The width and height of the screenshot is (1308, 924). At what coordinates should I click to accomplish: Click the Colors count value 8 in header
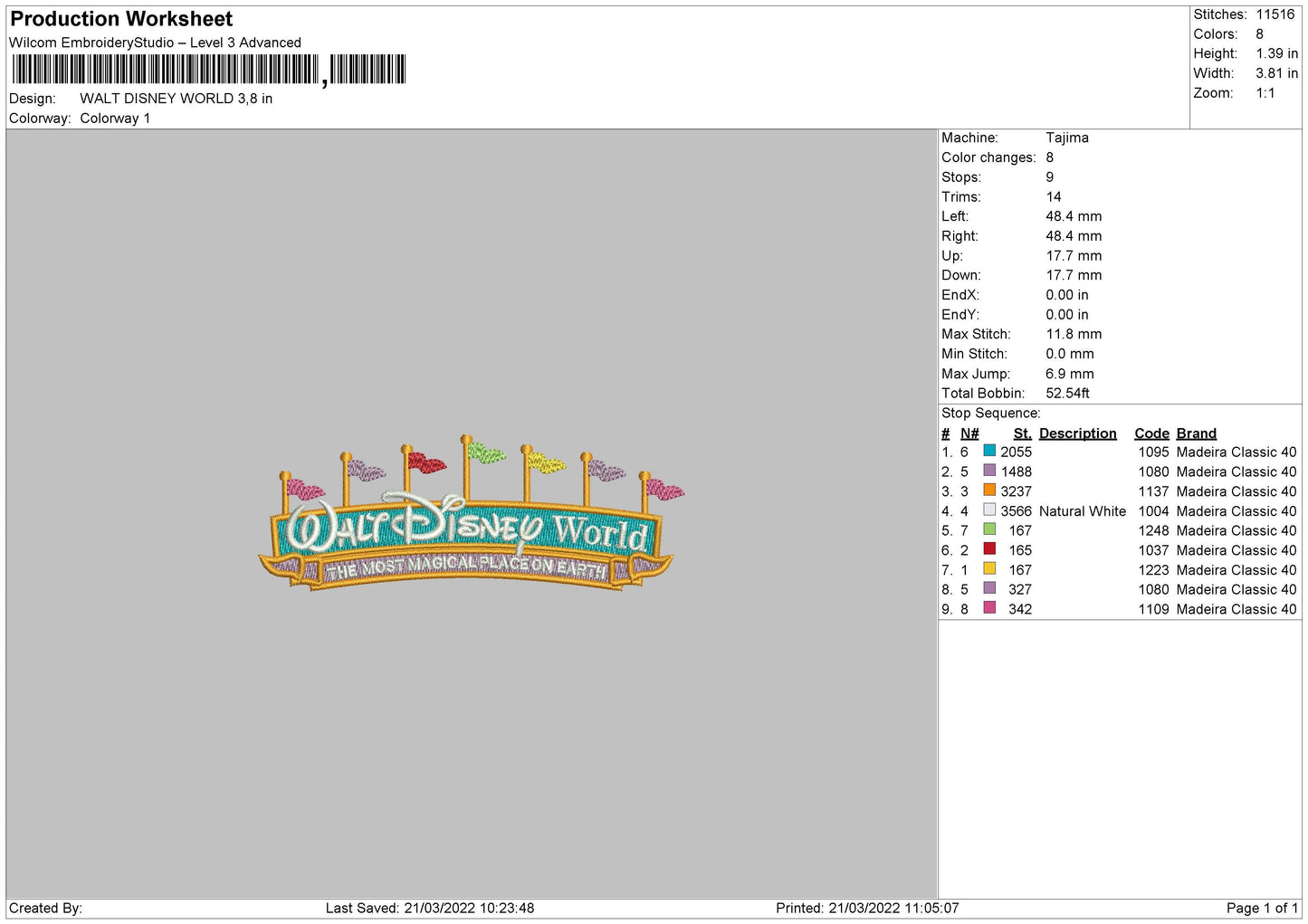click(1260, 34)
